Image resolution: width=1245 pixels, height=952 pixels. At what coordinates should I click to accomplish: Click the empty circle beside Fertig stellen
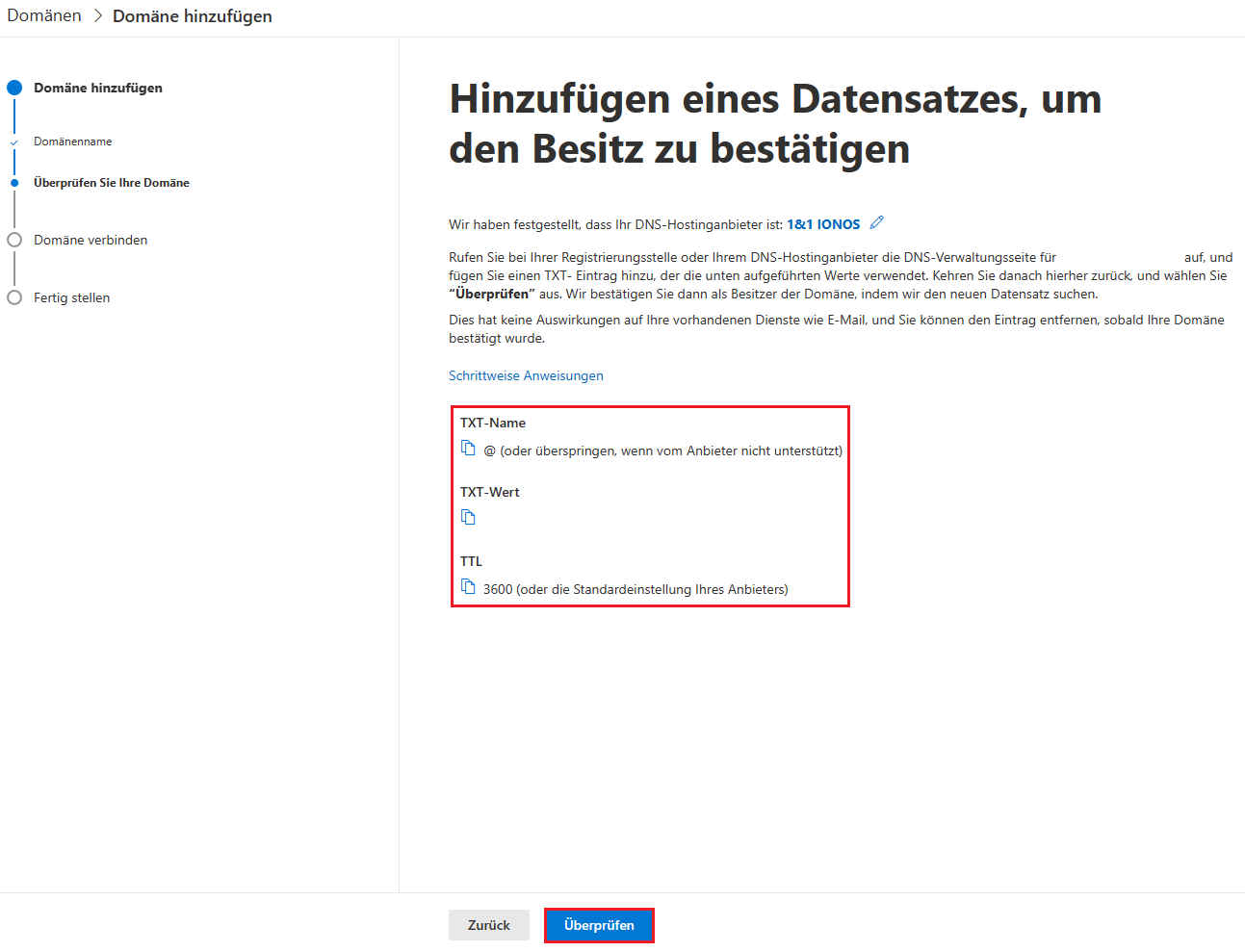point(14,297)
